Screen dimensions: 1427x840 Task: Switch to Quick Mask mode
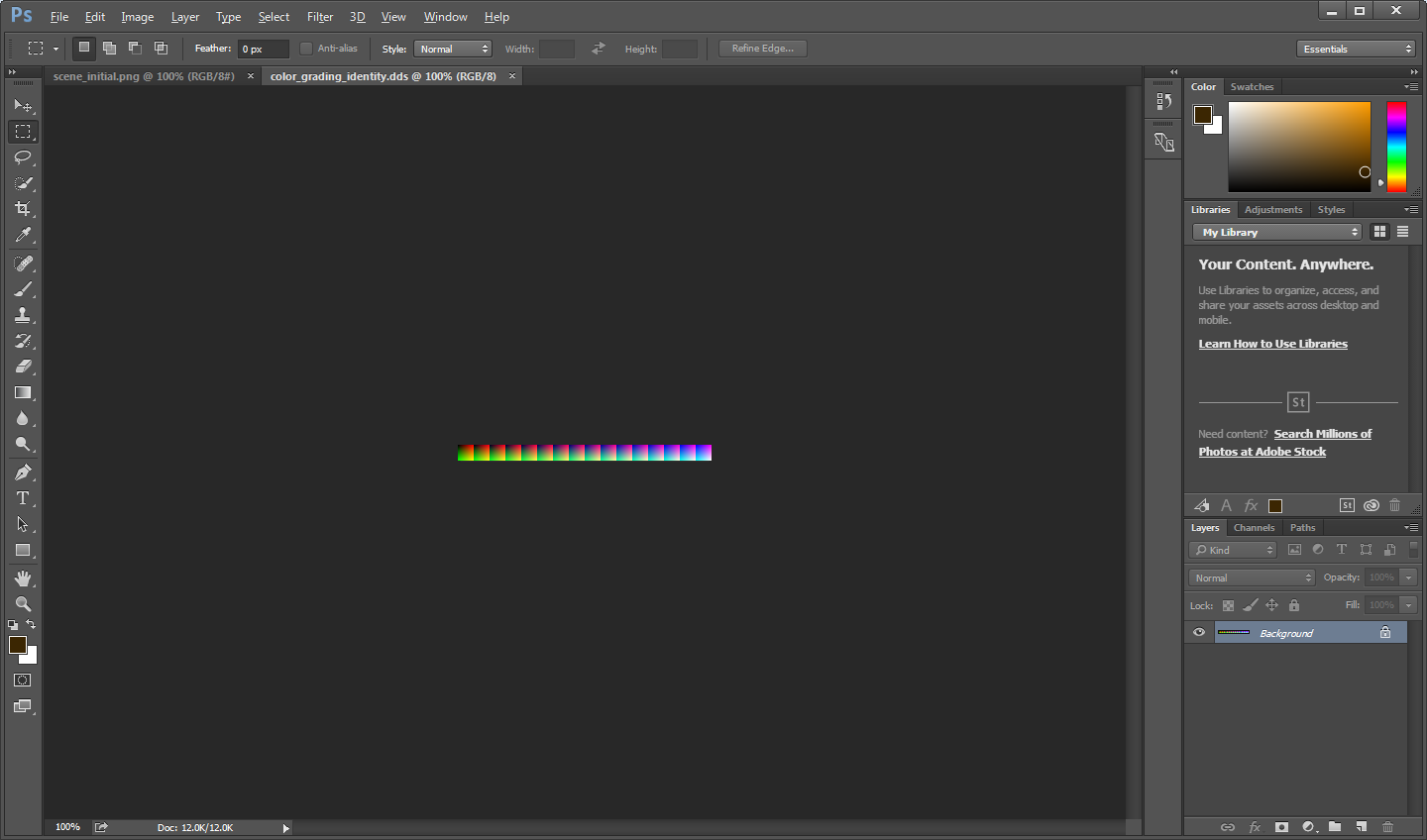point(24,680)
